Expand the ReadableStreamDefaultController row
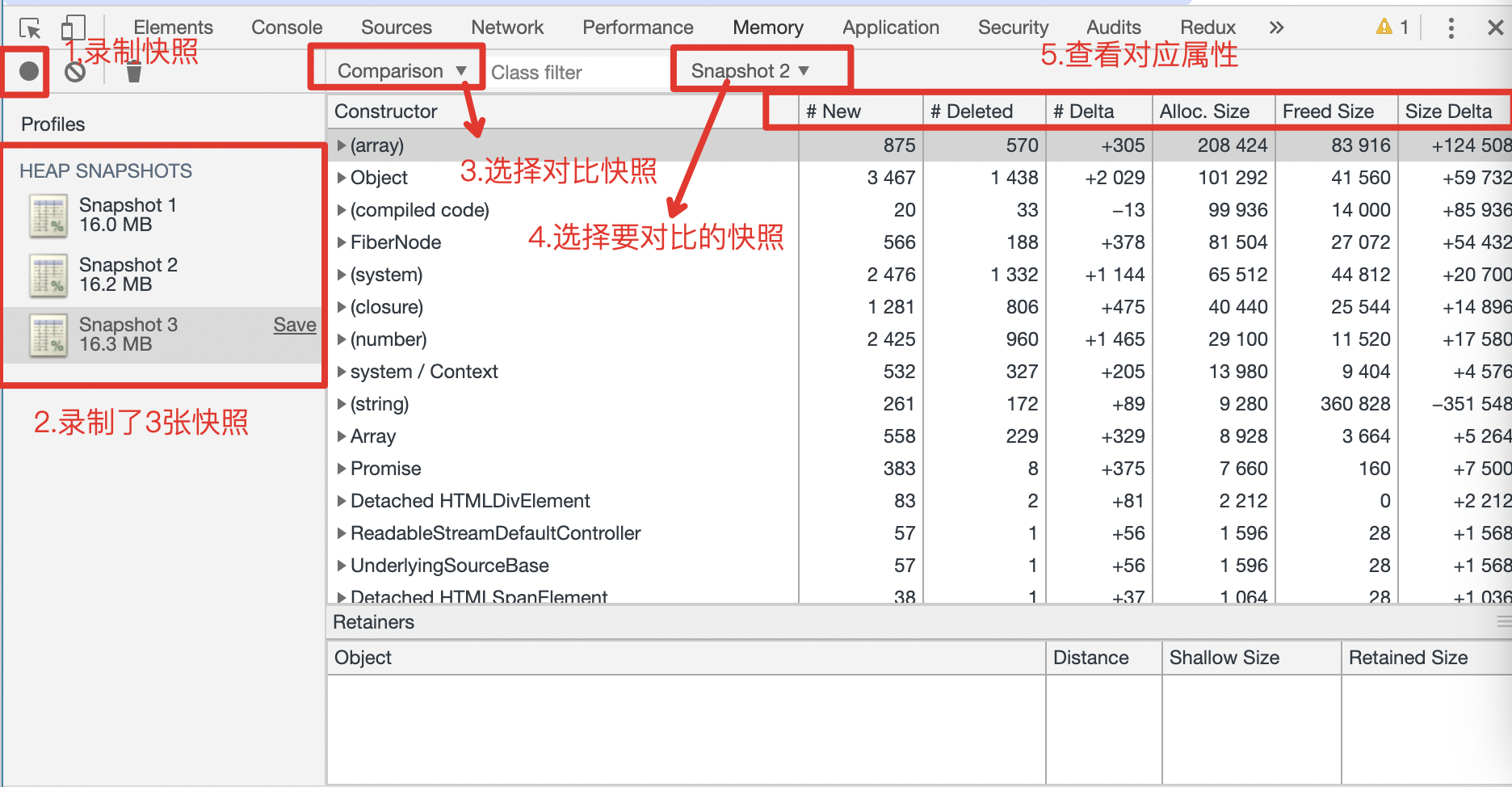Image resolution: width=1512 pixels, height=787 pixels. (x=342, y=533)
